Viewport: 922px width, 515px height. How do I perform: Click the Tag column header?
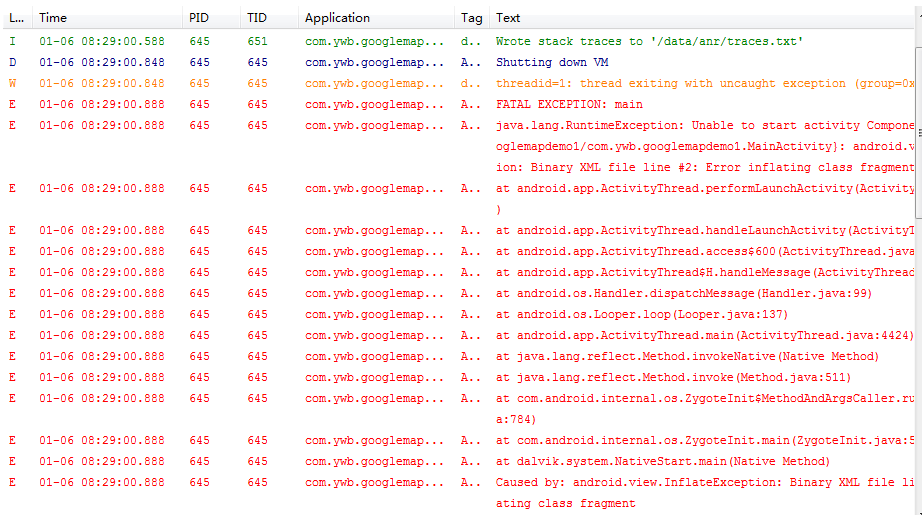coord(472,18)
